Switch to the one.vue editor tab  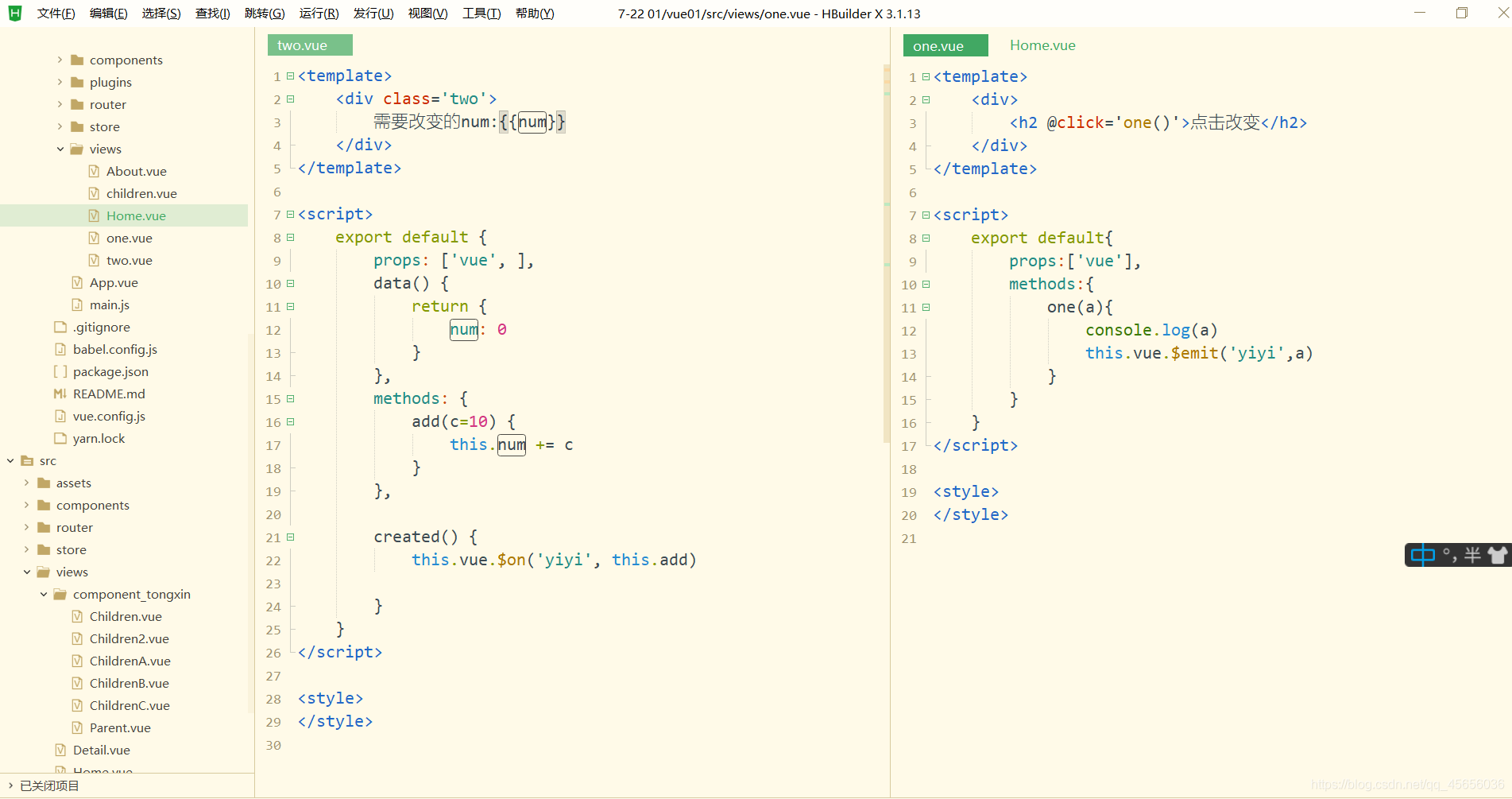[x=945, y=45]
